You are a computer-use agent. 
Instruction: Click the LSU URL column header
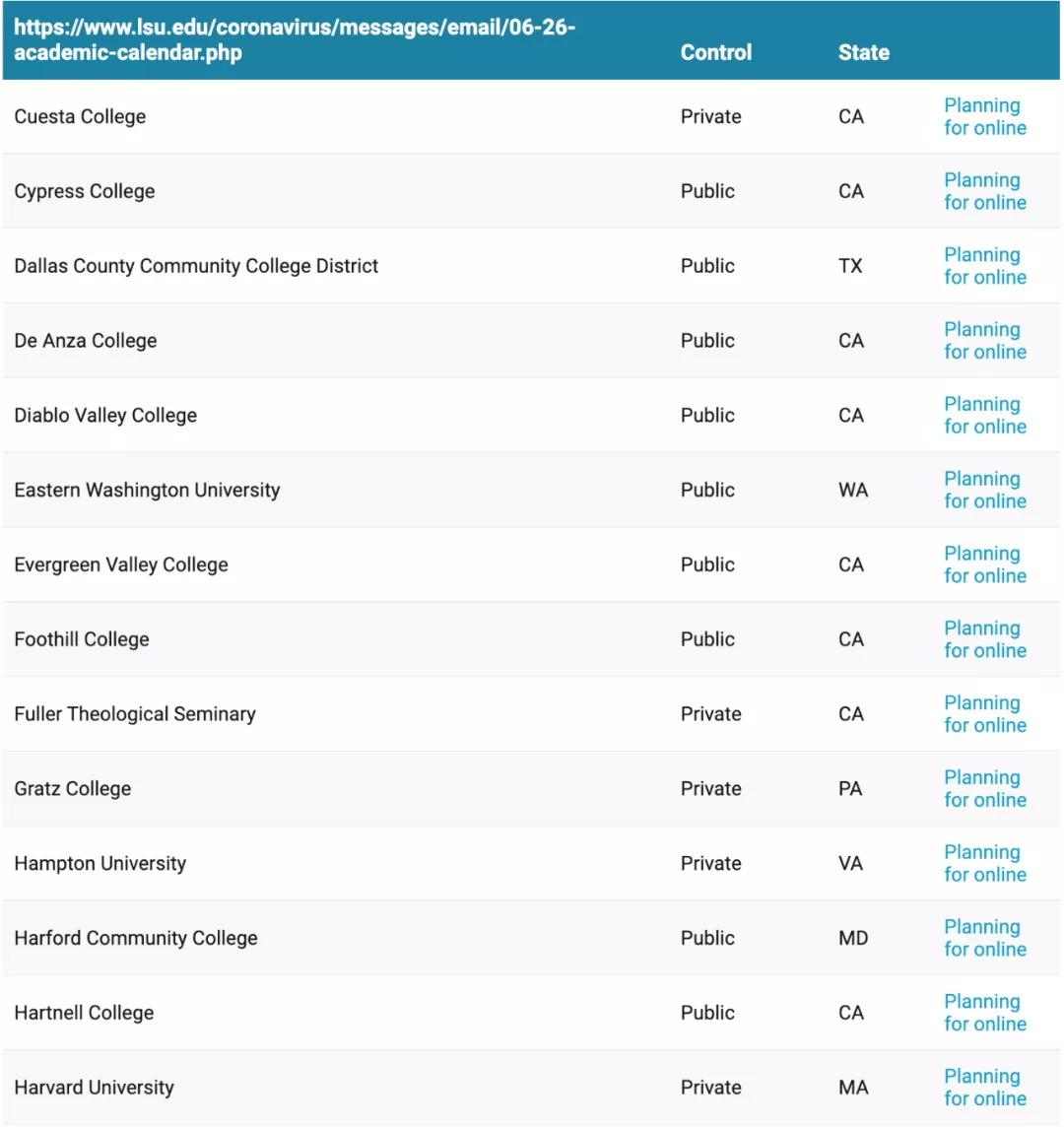[295, 39]
